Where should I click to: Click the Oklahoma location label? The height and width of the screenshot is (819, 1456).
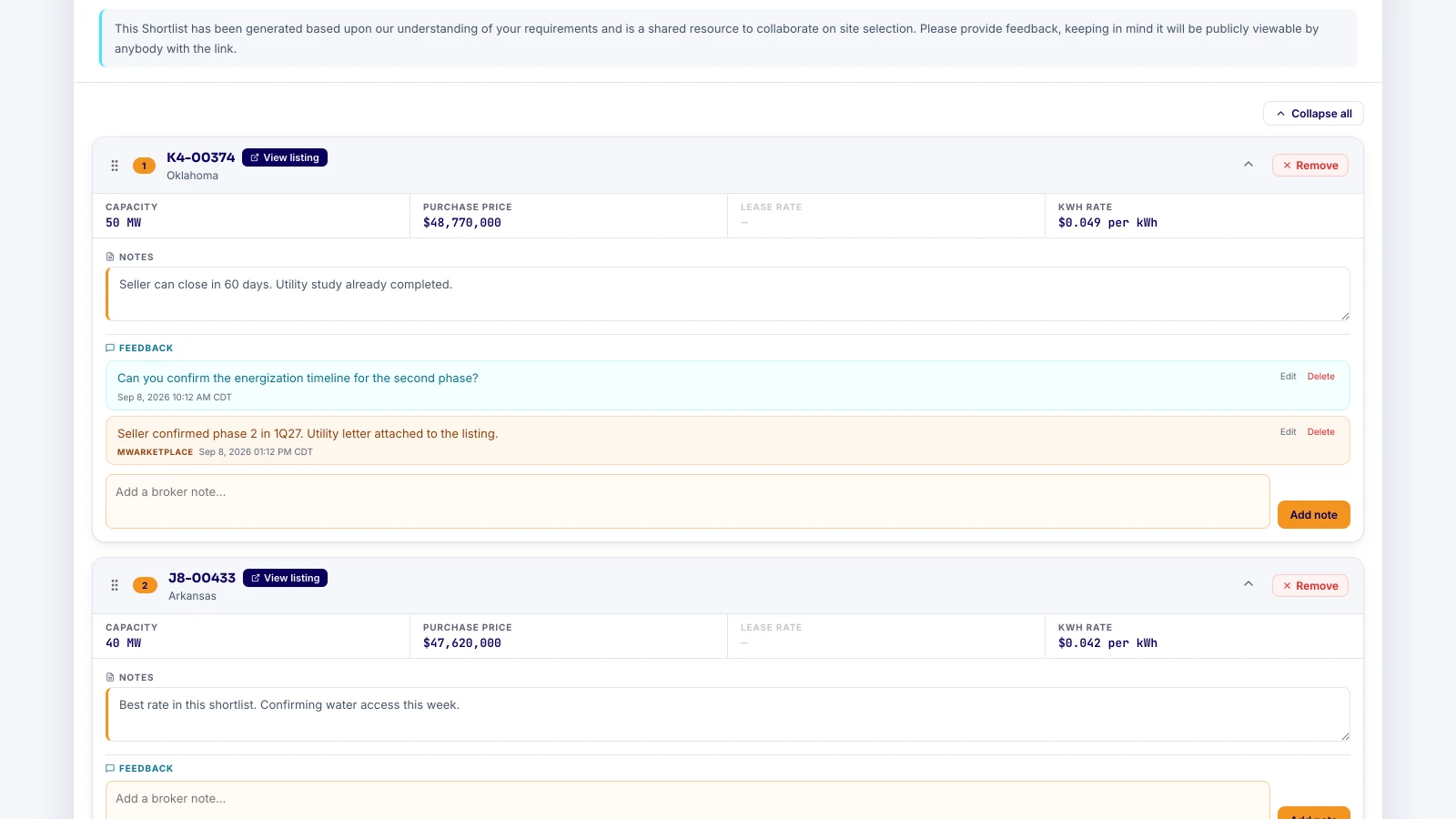pos(192,176)
